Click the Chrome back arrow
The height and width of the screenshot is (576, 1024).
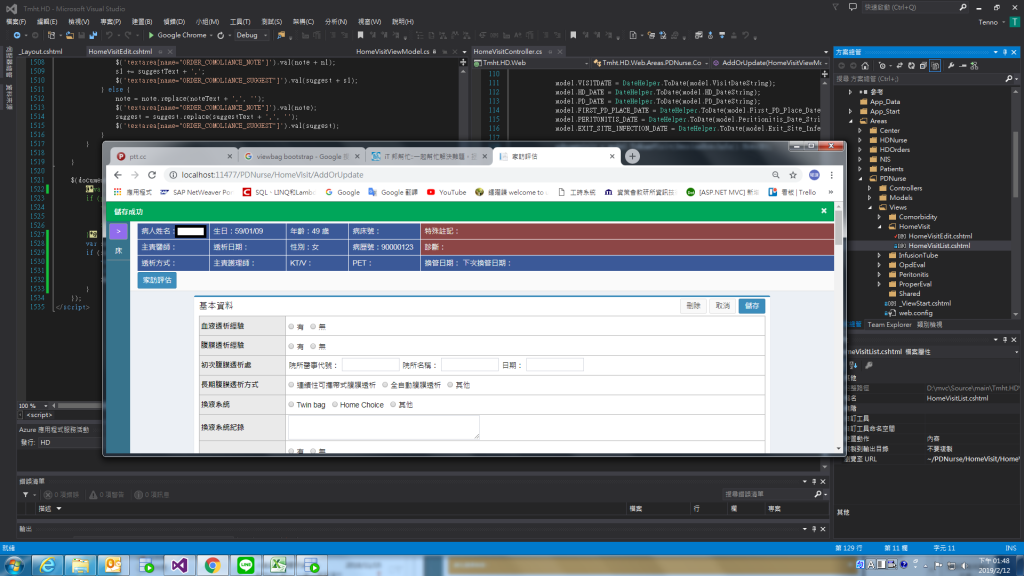[x=118, y=175]
